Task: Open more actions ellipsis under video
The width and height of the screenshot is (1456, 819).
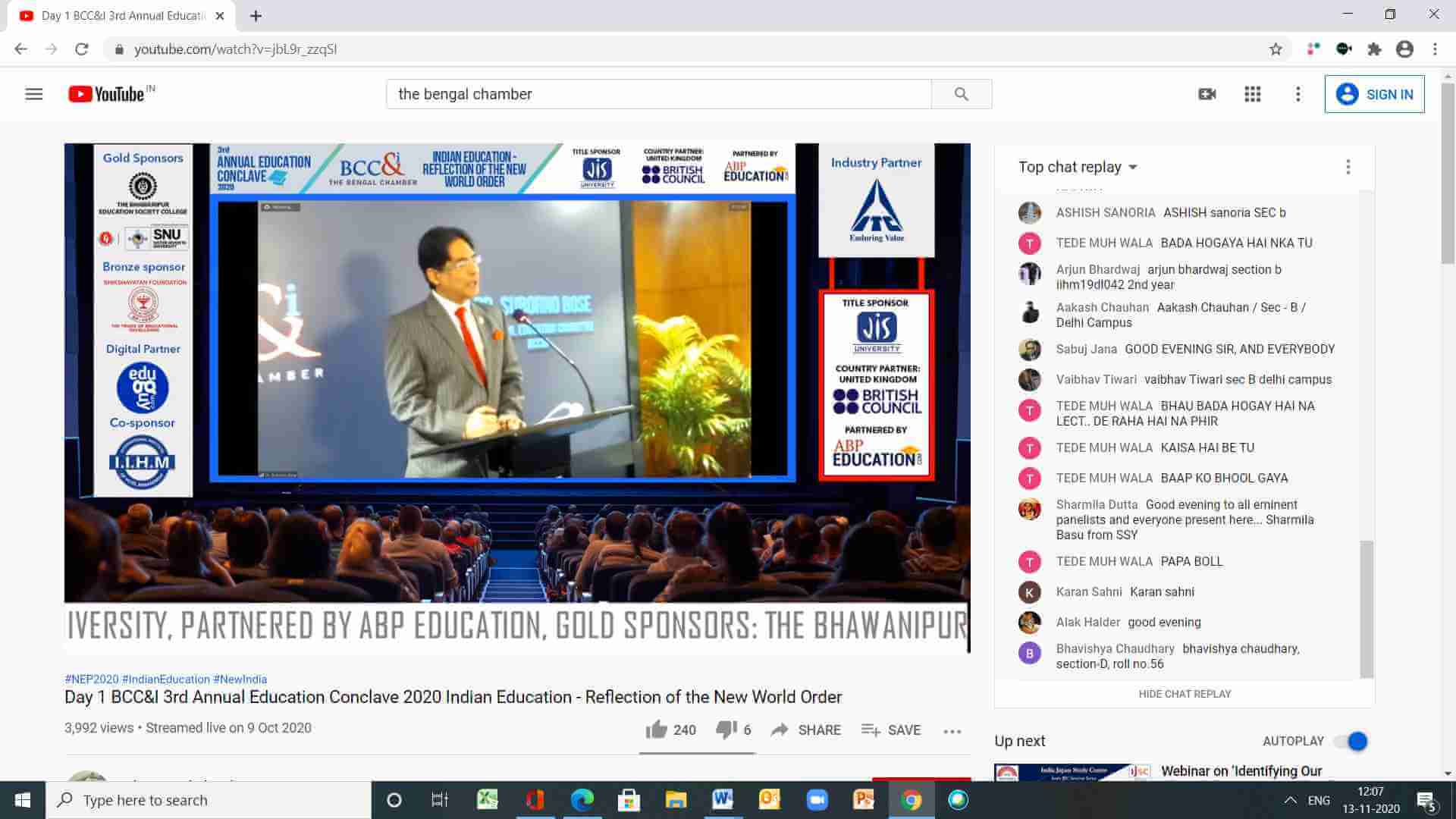Action: pyautogui.click(x=952, y=731)
